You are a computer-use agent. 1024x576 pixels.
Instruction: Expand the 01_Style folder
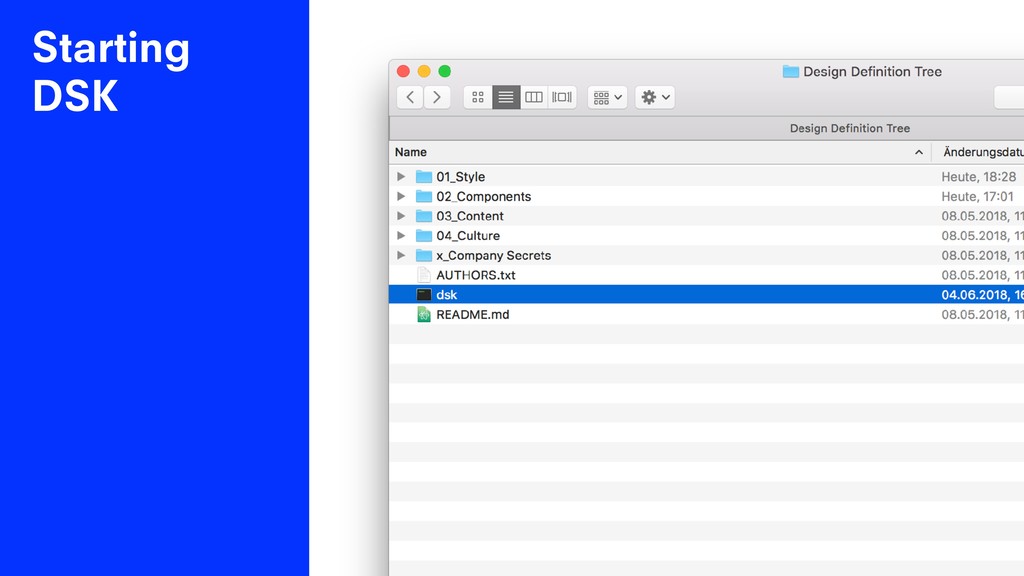point(401,176)
